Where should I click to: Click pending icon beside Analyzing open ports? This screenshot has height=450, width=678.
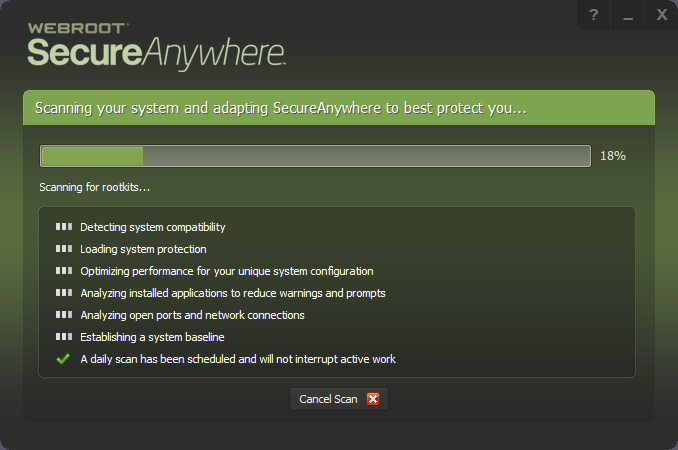(64, 315)
